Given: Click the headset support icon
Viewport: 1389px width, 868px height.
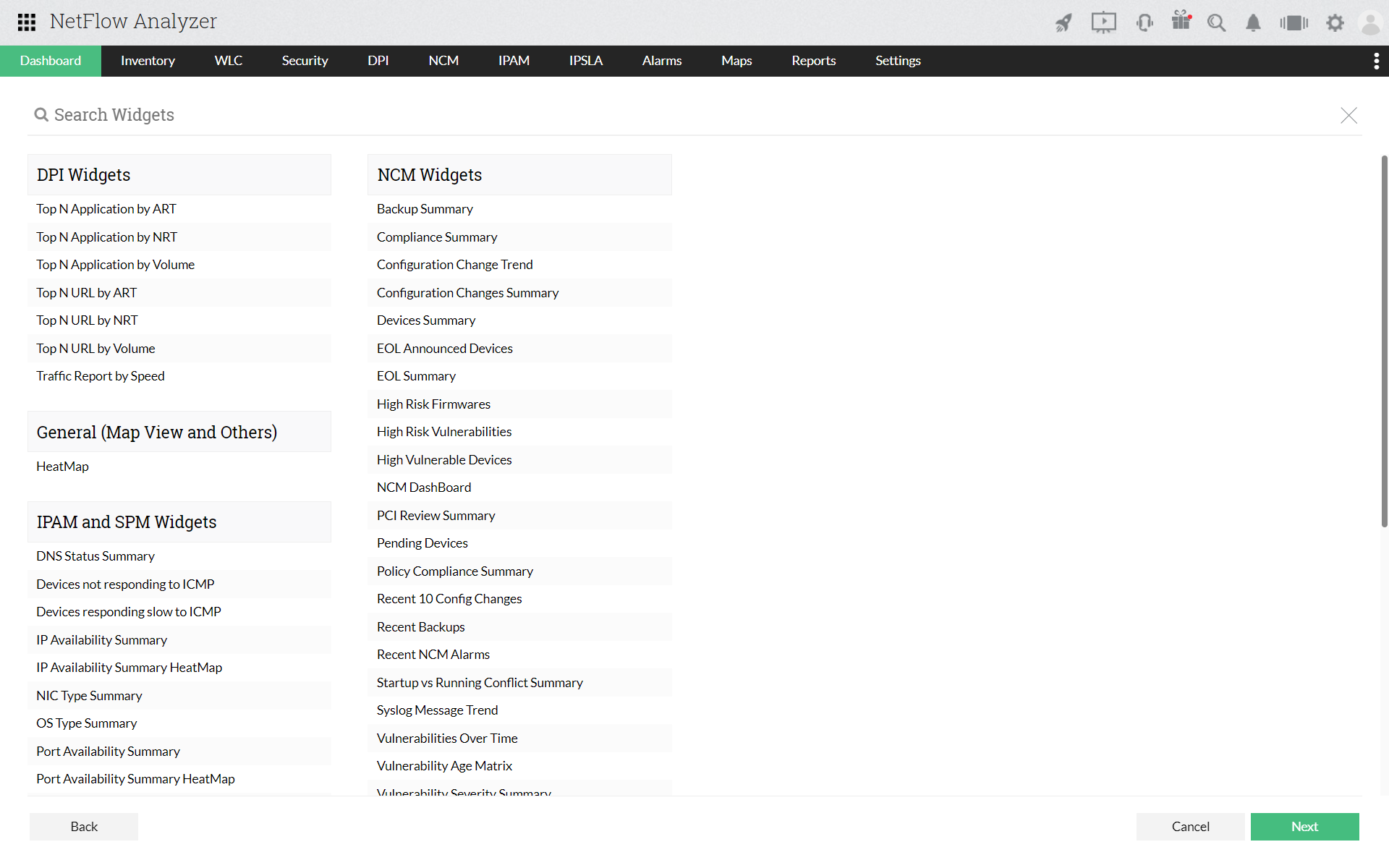Looking at the screenshot, I should (1144, 23).
